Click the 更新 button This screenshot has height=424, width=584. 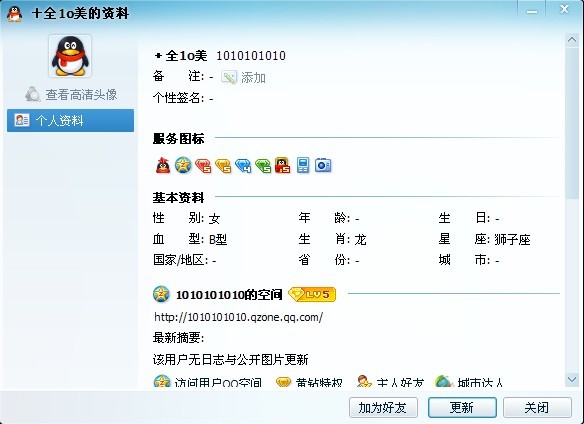click(462, 408)
